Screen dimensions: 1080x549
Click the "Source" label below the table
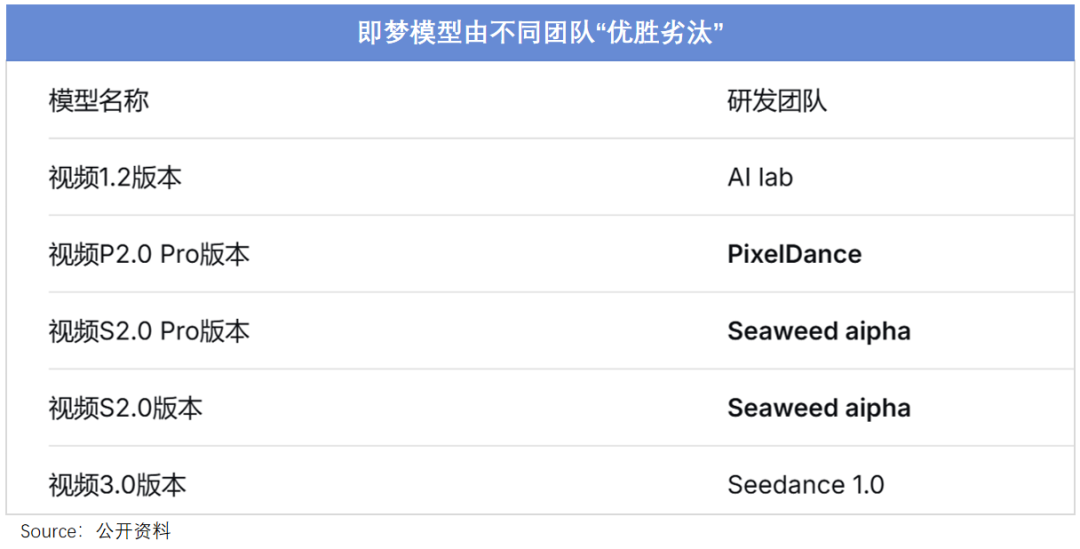click(x=50, y=531)
